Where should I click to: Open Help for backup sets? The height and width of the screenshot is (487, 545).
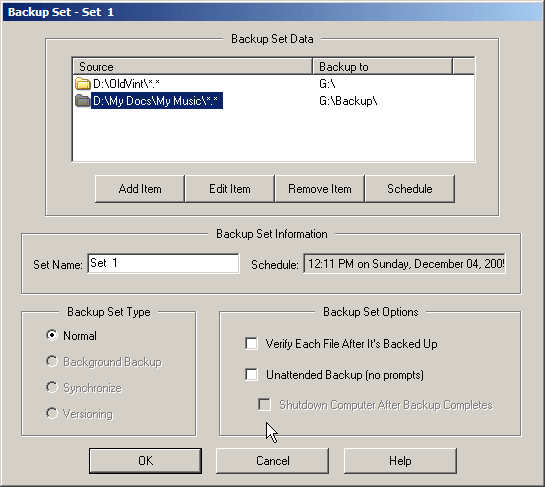(400, 461)
